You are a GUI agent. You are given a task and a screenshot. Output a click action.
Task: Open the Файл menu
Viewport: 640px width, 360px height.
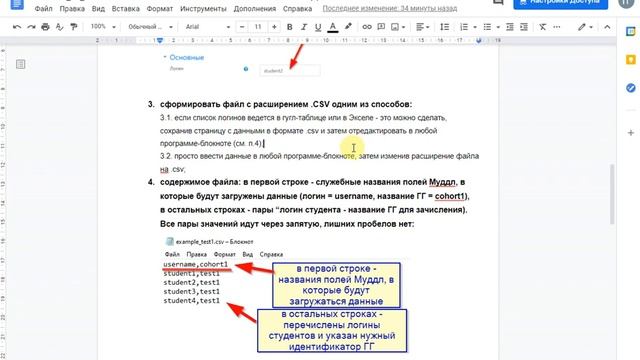[x=44, y=9]
